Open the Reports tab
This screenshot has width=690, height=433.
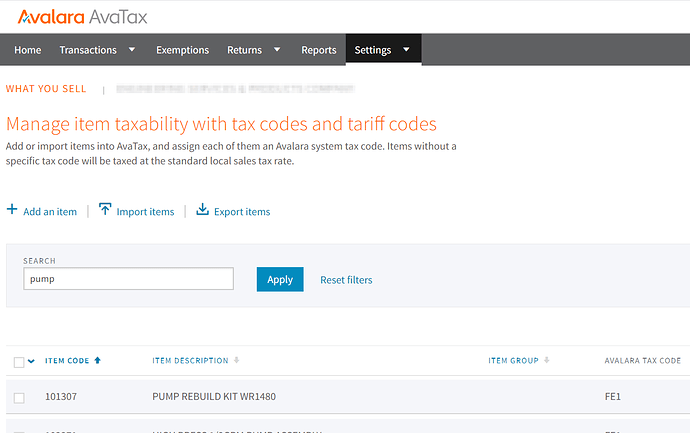coord(319,50)
